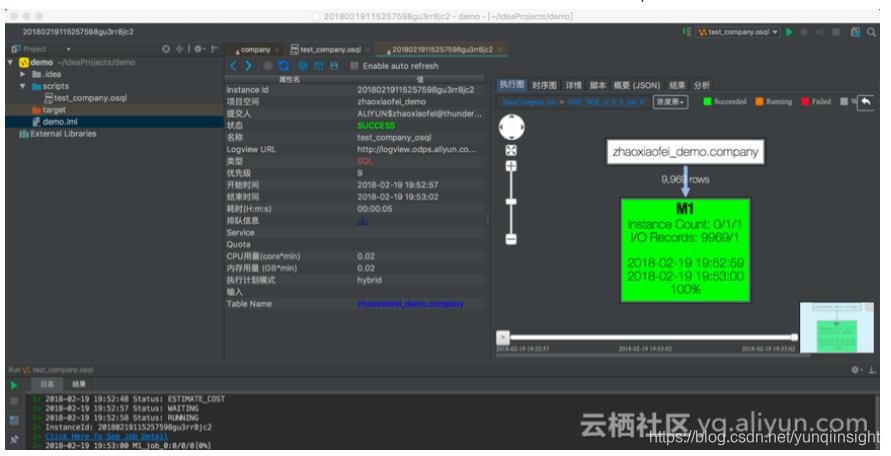Open the 结果 tab in the job view
The width and height of the screenshot is (891, 456).
coord(677,85)
